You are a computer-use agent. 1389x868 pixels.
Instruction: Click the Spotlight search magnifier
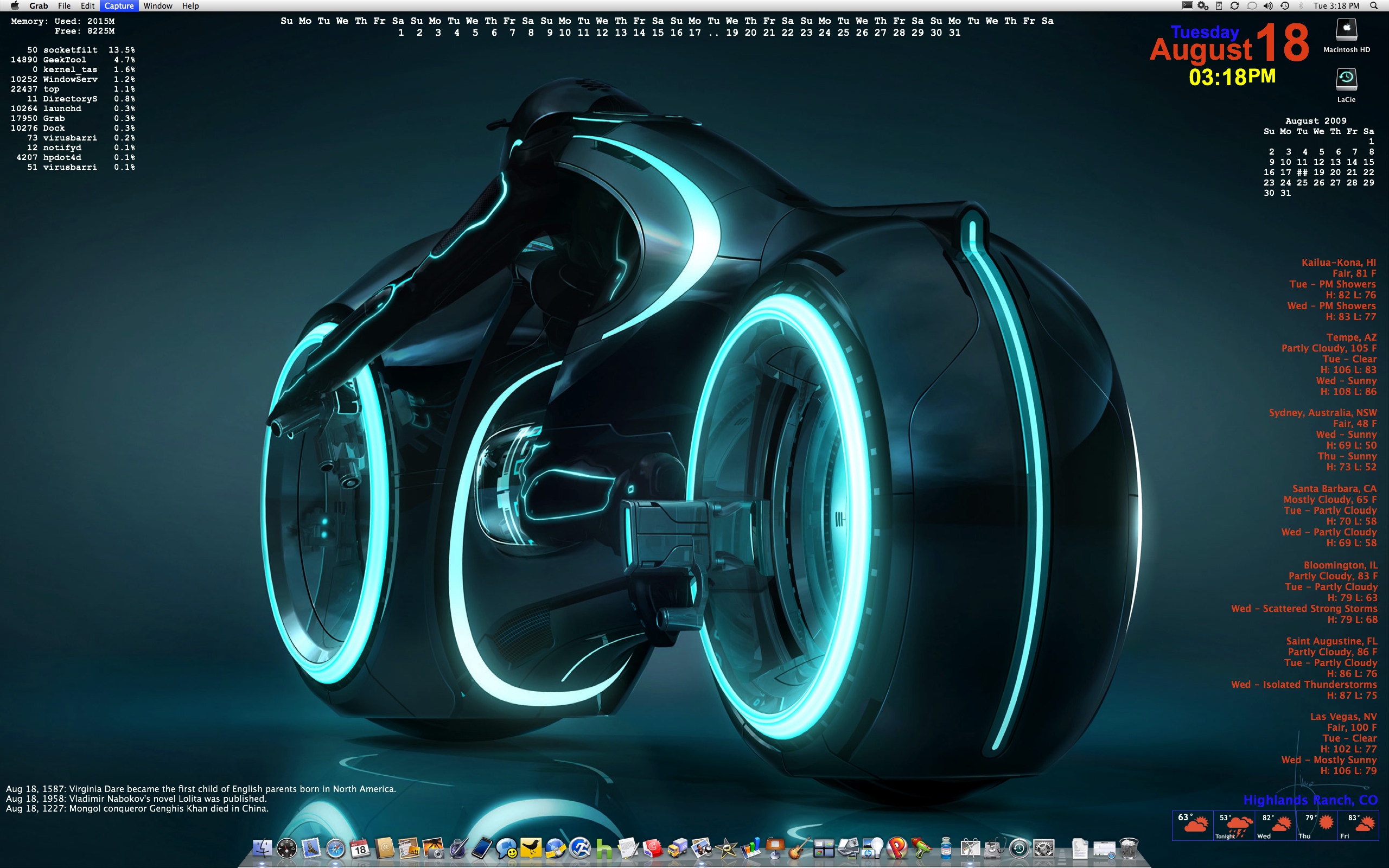tap(1374, 6)
